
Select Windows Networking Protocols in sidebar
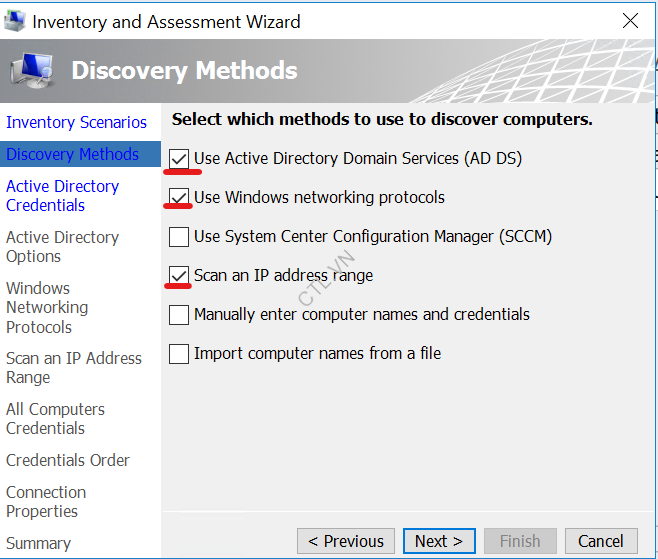(x=47, y=308)
